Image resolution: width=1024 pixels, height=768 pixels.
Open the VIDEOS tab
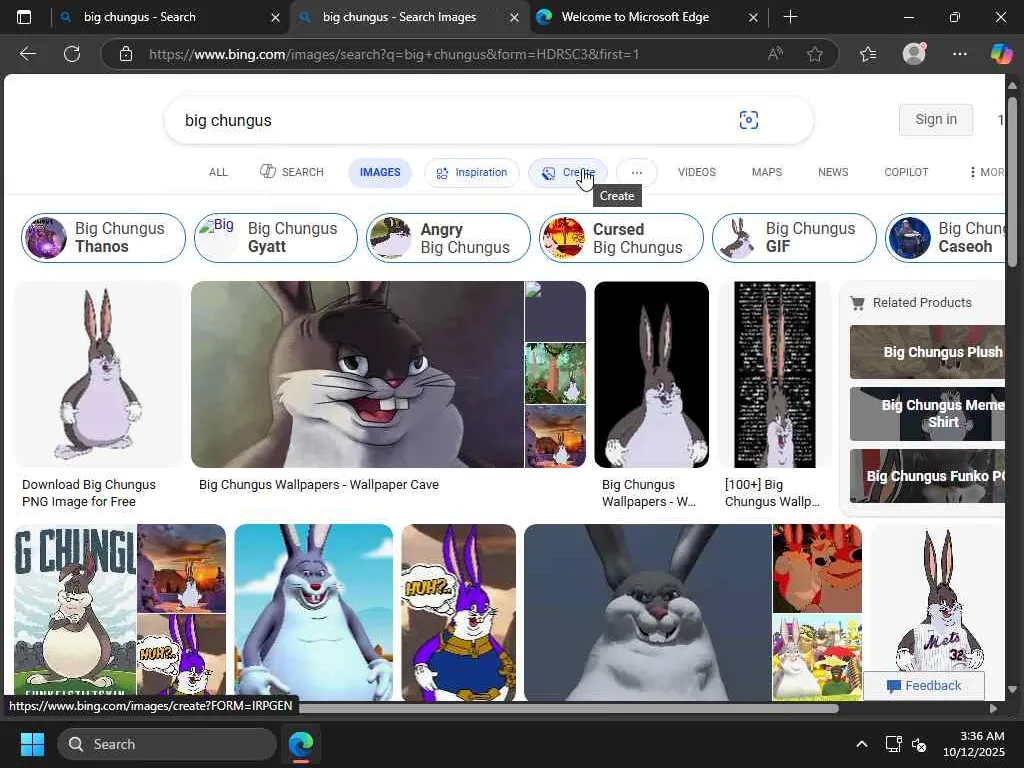coord(696,172)
